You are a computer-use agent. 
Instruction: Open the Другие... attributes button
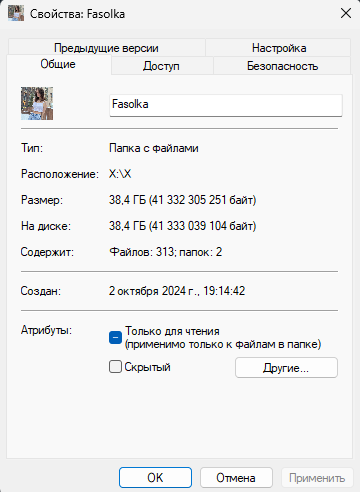[x=286, y=368]
